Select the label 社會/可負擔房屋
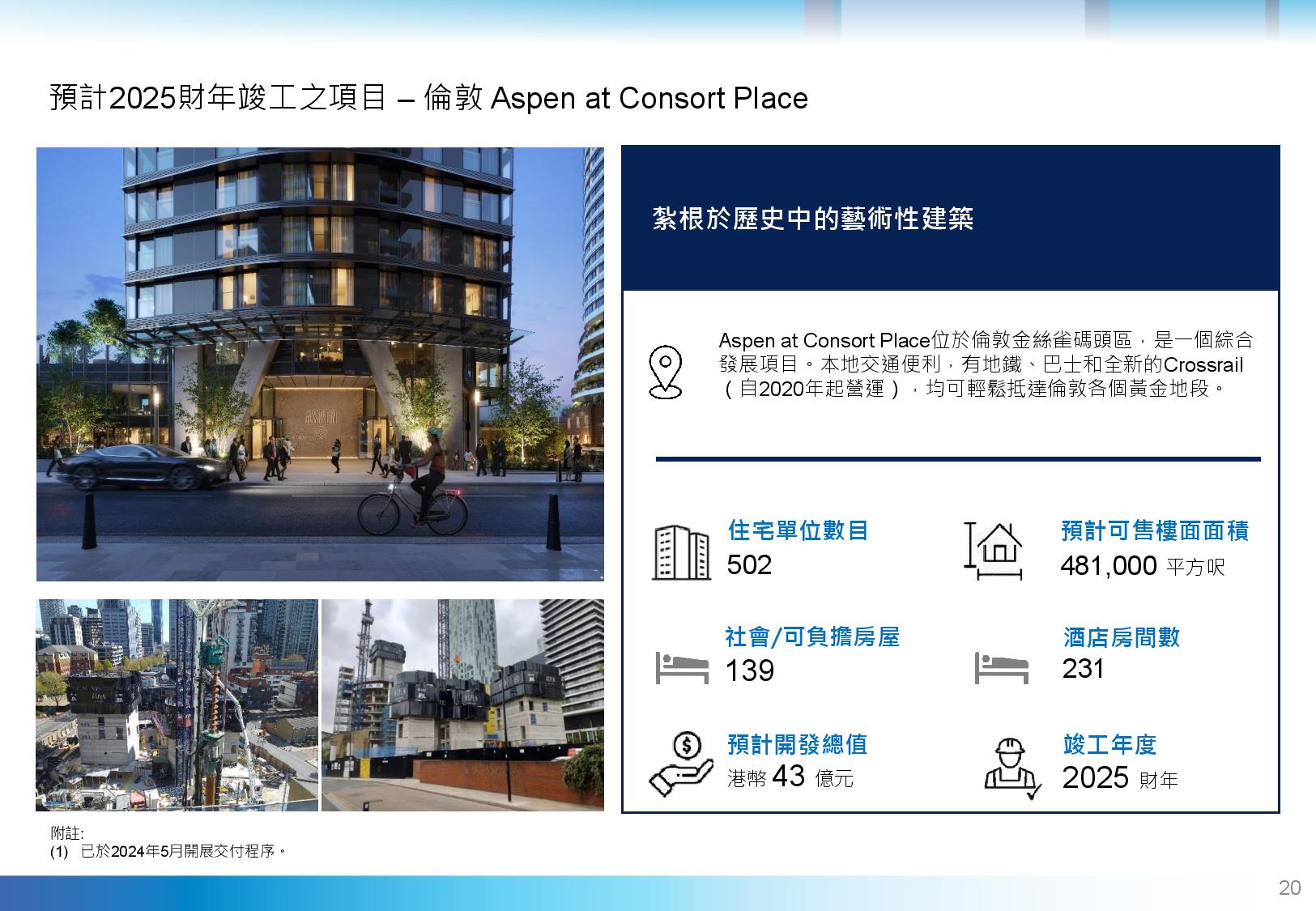Image resolution: width=1316 pixels, height=911 pixels. 812,636
